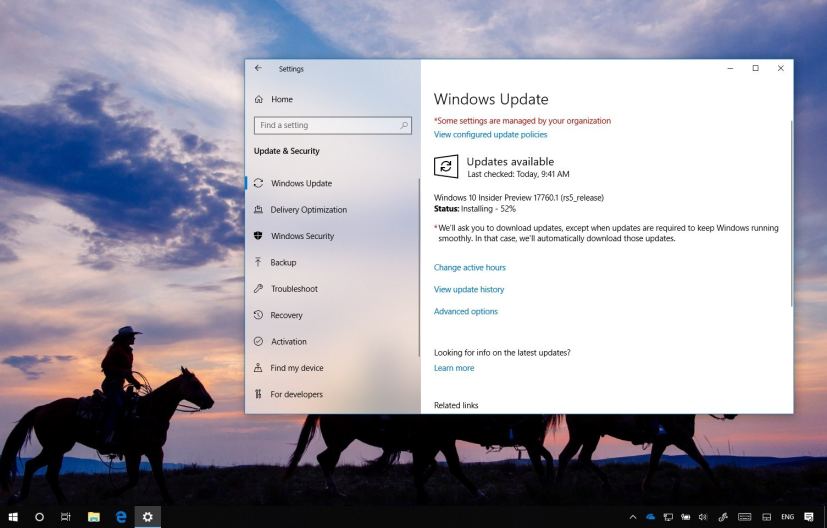Click the network tray icon

(x=668, y=517)
